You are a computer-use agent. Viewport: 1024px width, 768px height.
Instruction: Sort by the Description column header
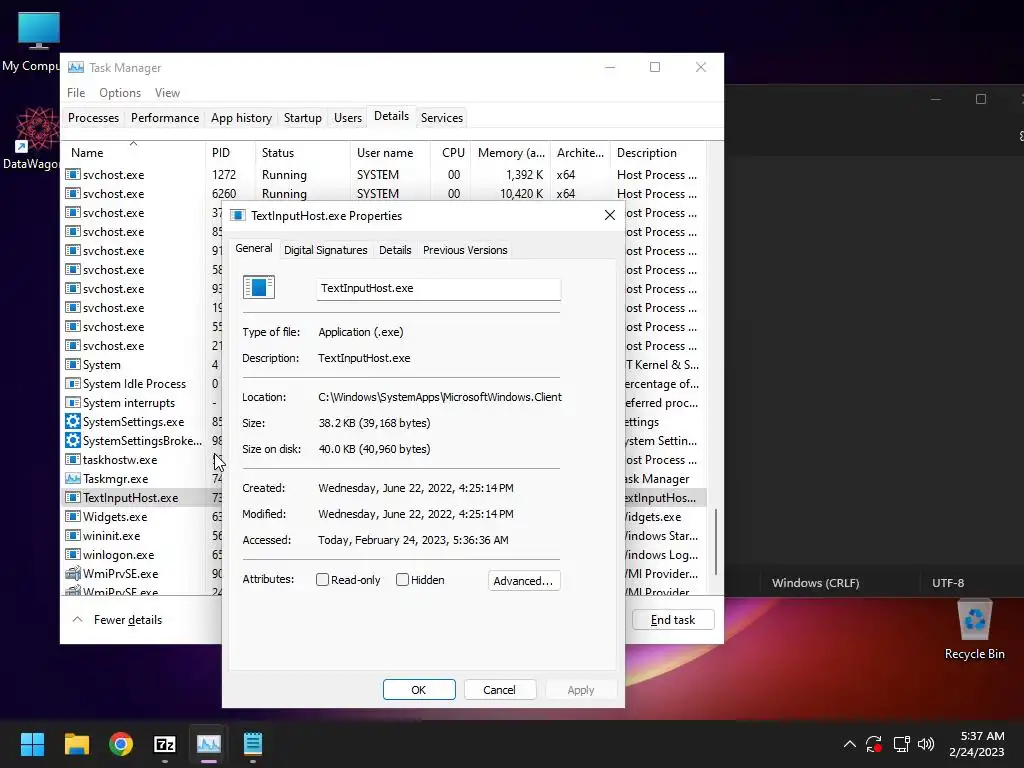point(658,153)
